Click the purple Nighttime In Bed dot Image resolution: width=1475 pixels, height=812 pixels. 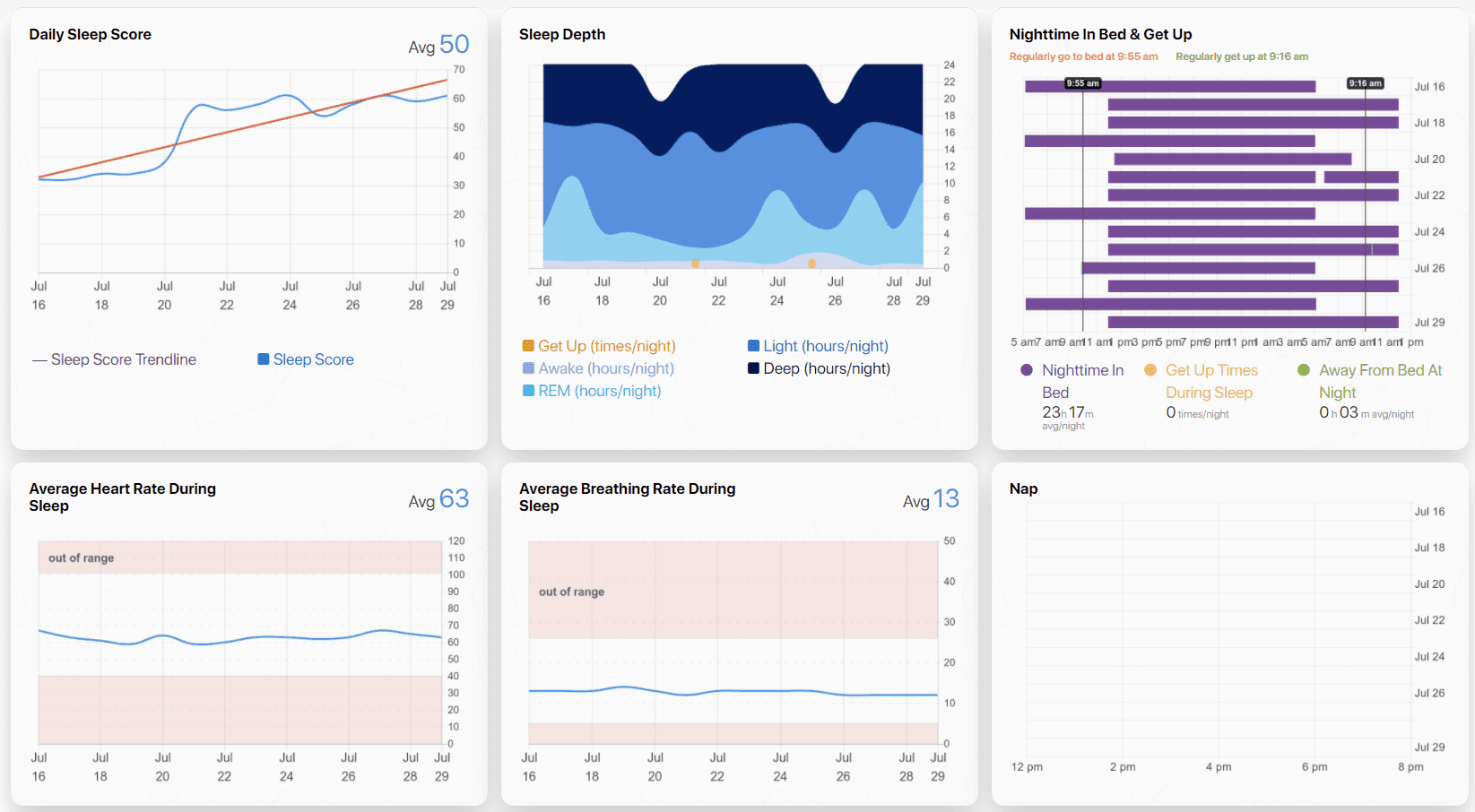click(x=1027, y=370)
